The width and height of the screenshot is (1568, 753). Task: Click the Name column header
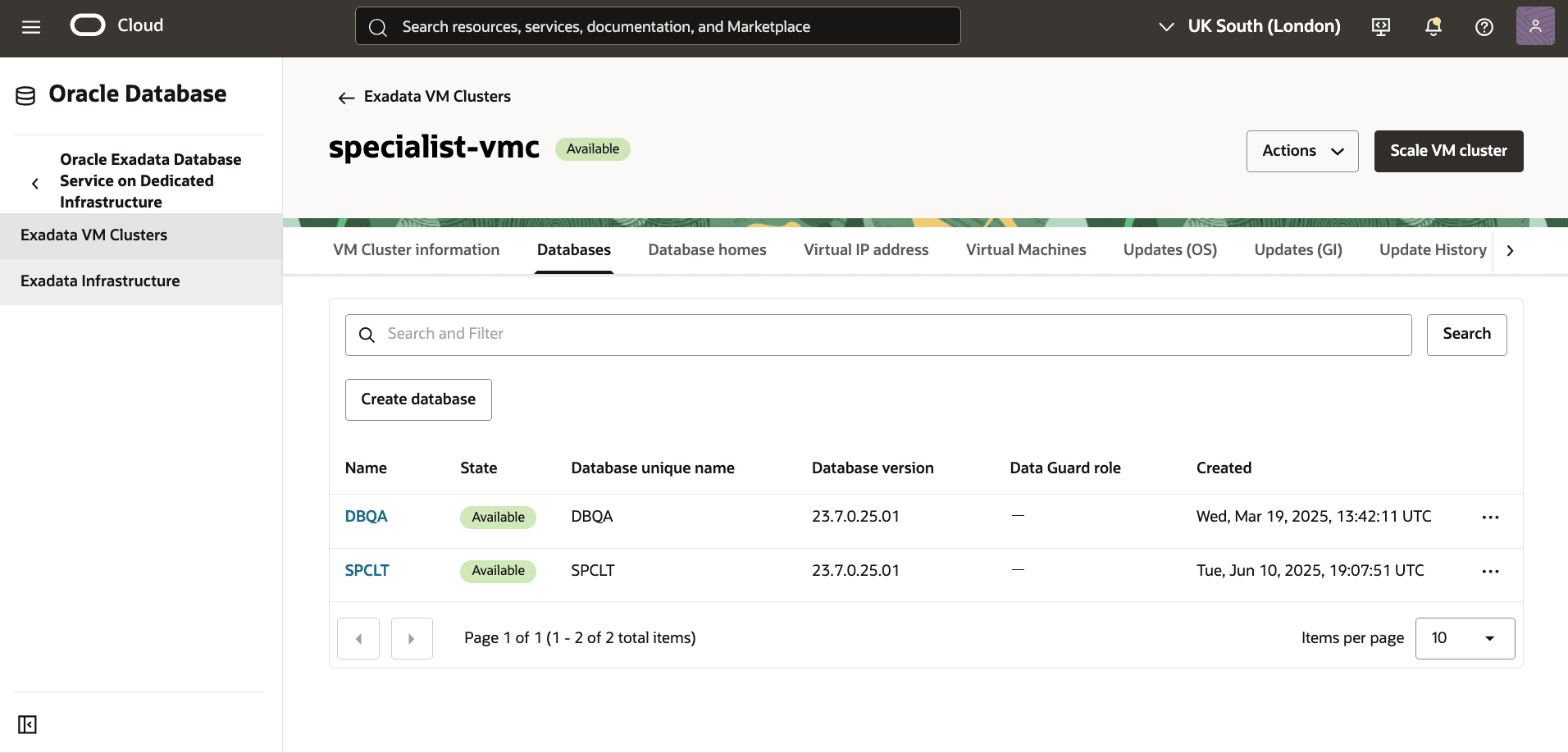pyautogui.click(x=366, y=468)
